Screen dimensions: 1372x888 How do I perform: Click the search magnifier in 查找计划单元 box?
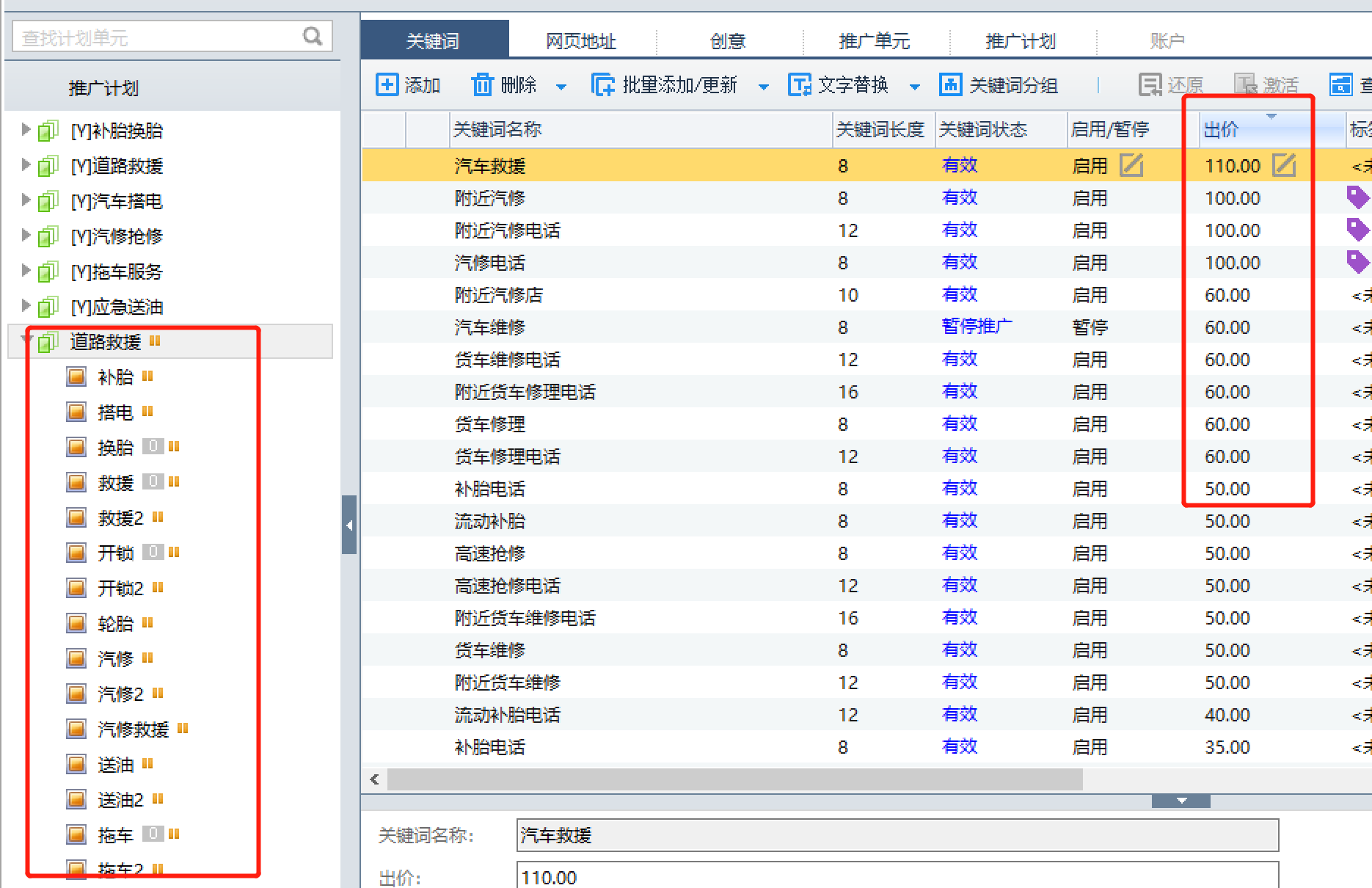[313, 37]
